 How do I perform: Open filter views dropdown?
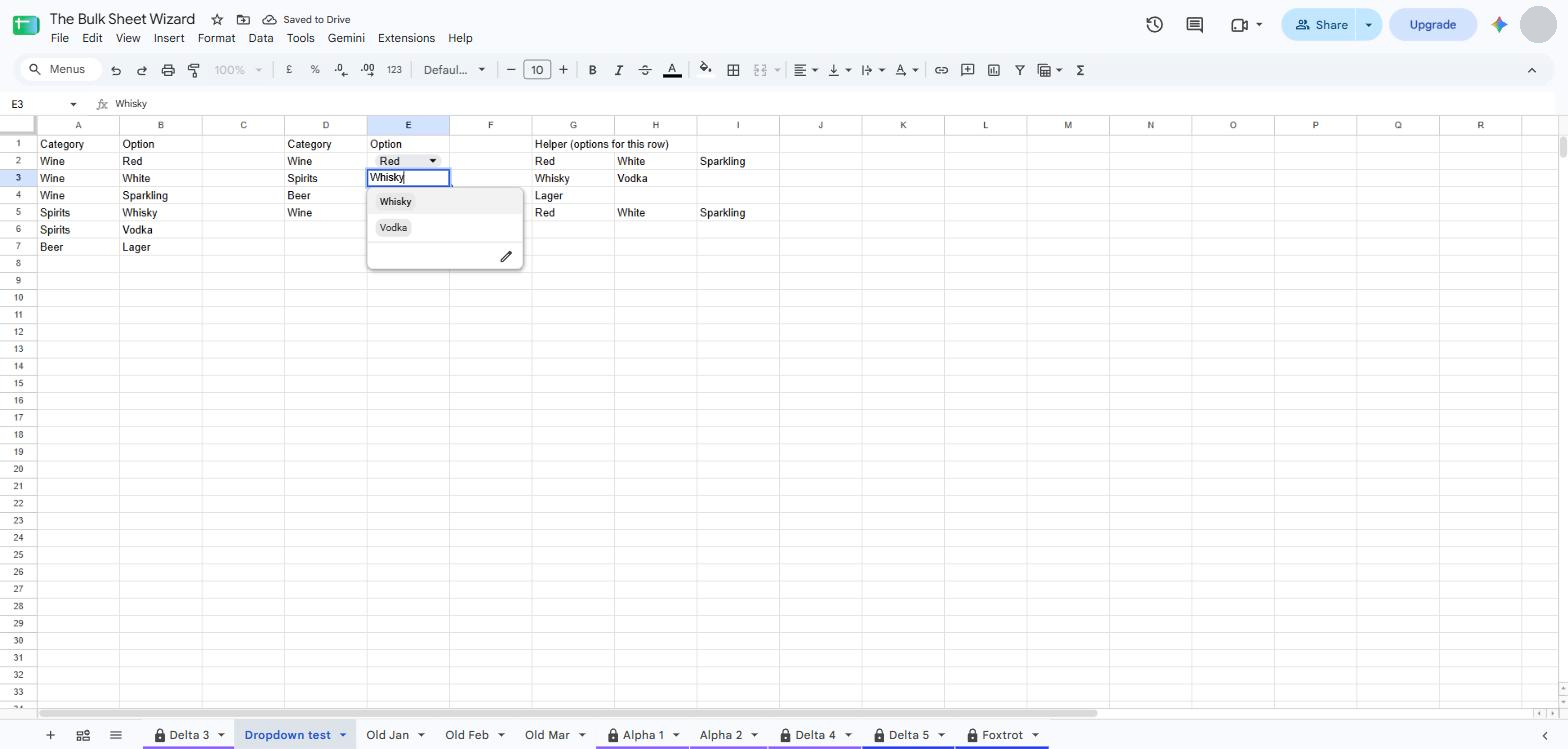pyautogui.click(x=1050, y=70)
